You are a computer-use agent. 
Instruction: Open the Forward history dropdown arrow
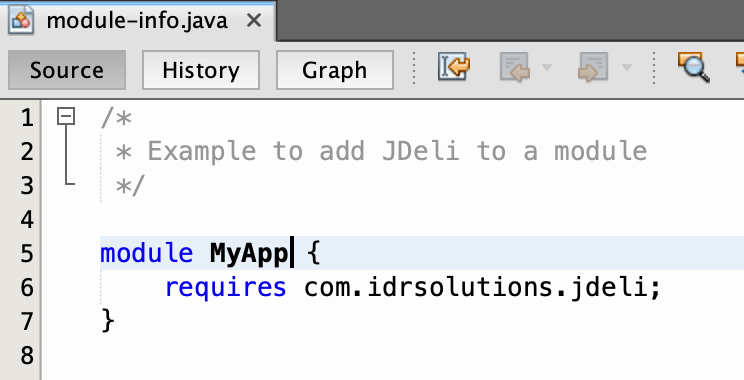point(626,67)
